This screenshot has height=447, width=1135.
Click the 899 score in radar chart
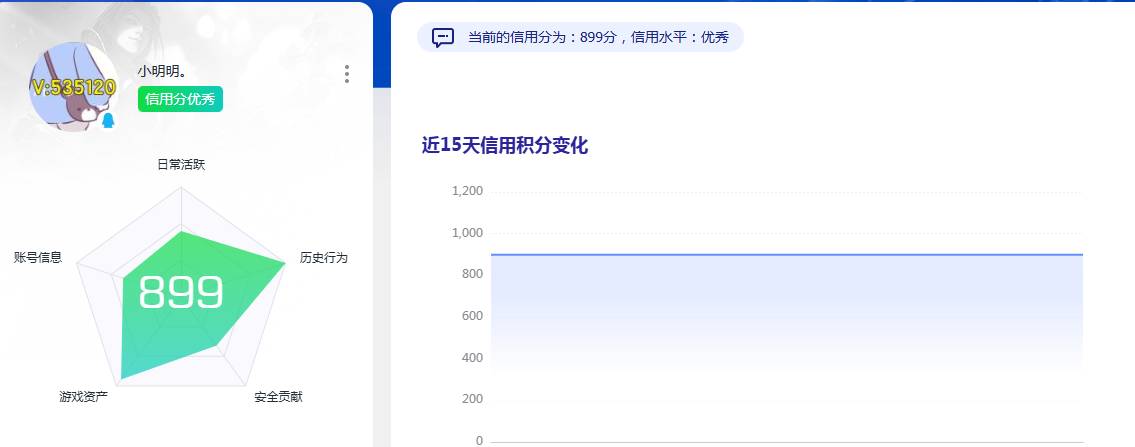point(181,292)
